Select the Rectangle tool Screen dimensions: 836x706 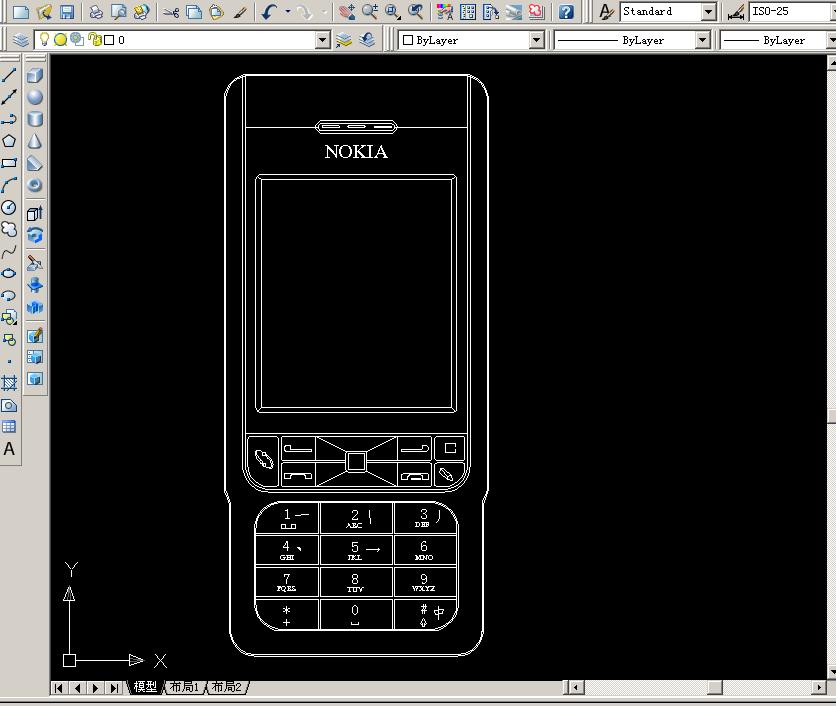tap(9, 163)
